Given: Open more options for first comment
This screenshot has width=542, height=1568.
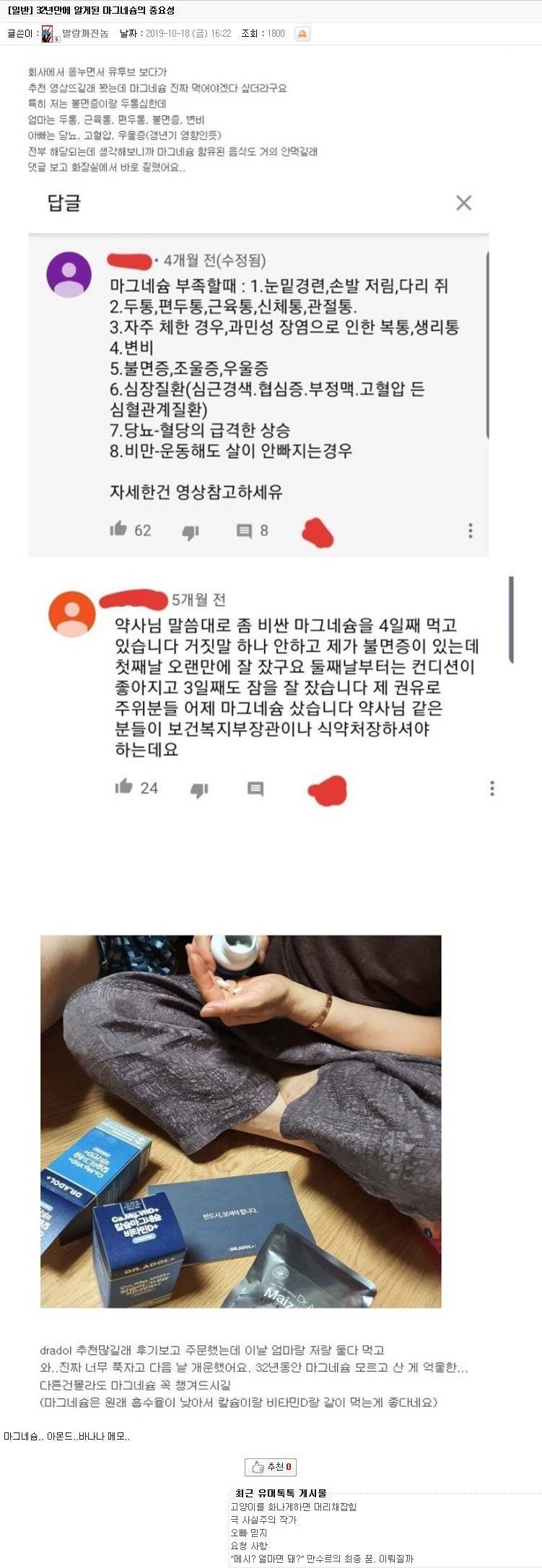Looking at the screenshot, I should point(471,531).
